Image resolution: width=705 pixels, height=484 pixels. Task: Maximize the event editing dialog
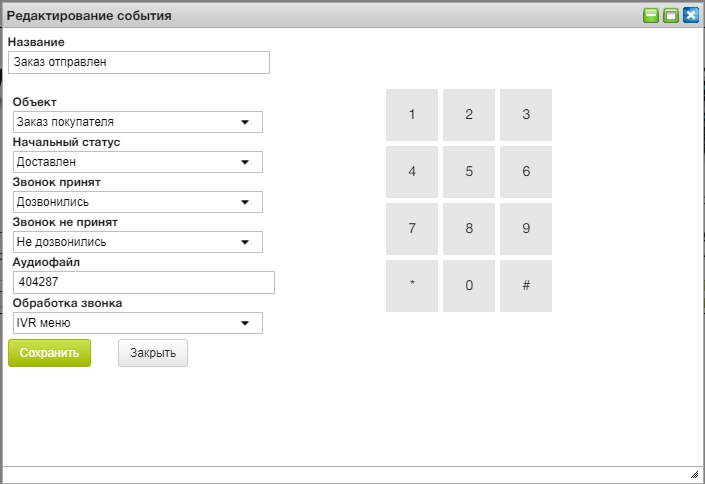671,15
